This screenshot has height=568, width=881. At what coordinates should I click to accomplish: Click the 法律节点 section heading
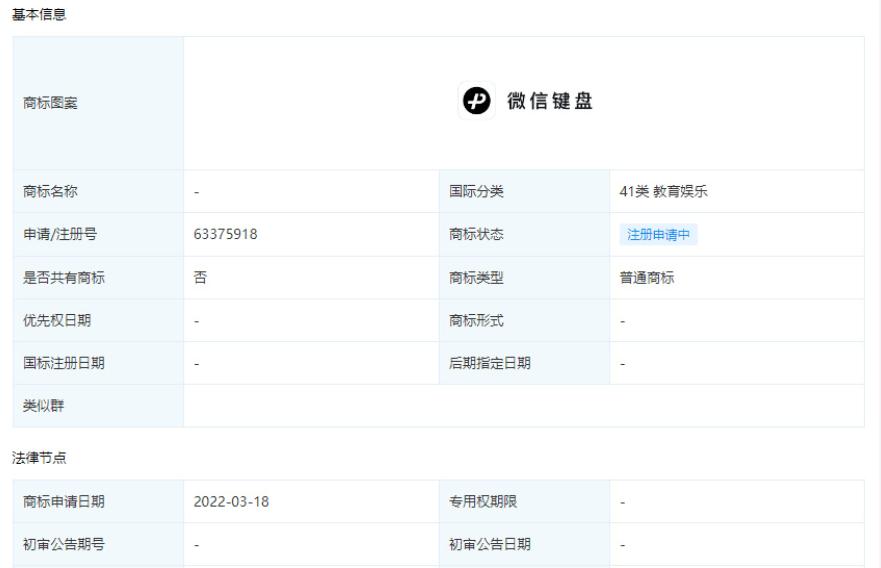coord(39,458)
